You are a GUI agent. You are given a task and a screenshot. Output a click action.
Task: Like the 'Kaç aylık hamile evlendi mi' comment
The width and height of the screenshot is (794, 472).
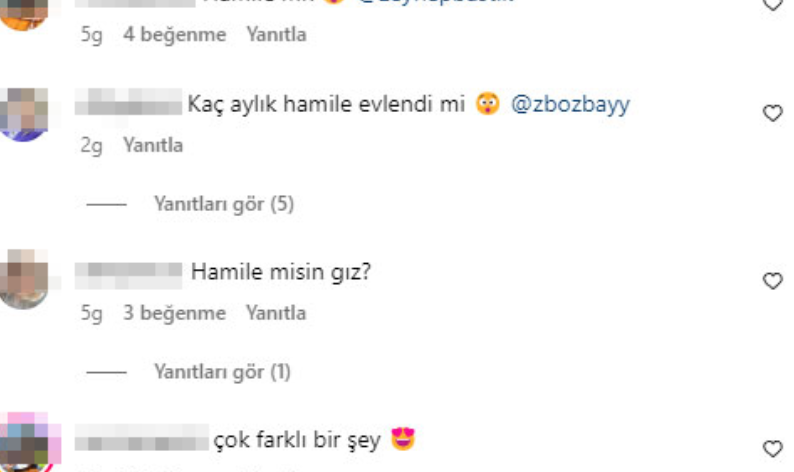pyautogui.click(x=773, y=113)
